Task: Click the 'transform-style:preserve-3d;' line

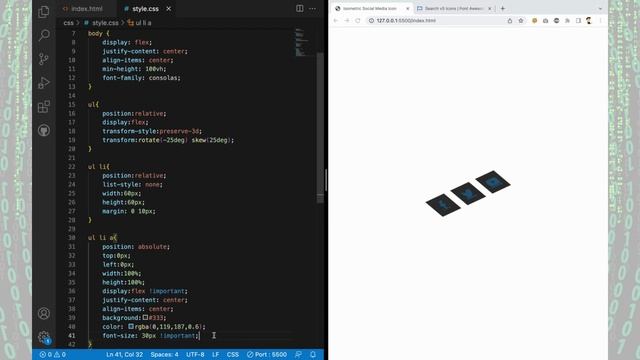Action: [x=152, y=131]
